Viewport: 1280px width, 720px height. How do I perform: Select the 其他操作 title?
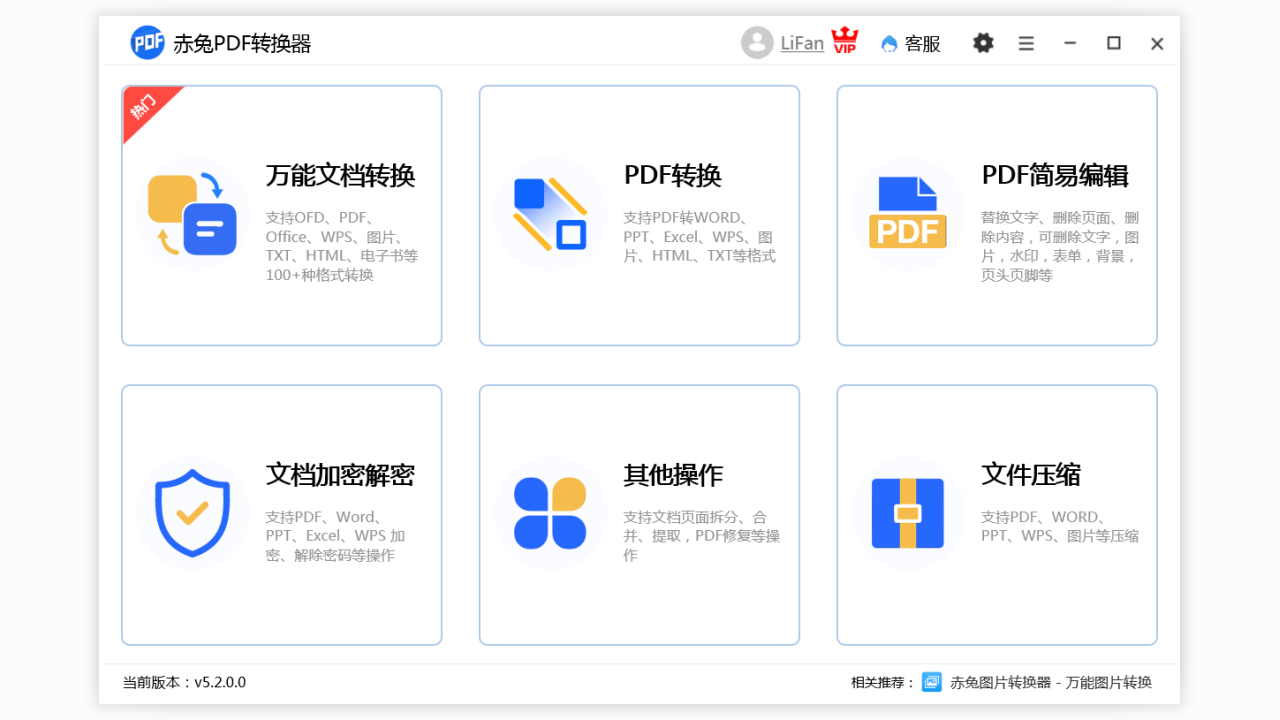coord(673,475)
